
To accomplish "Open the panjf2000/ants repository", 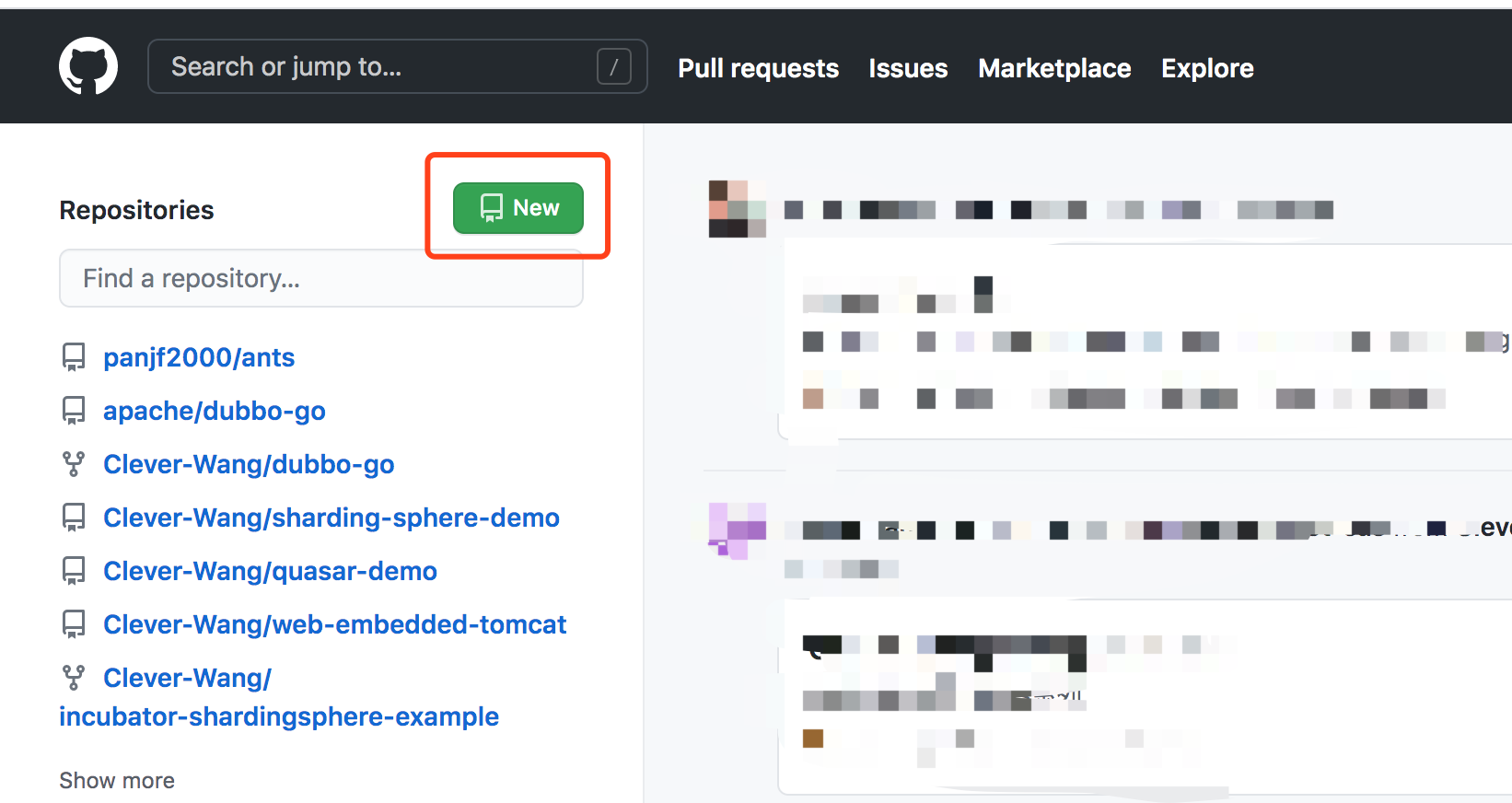I will (x=199, y=357).
